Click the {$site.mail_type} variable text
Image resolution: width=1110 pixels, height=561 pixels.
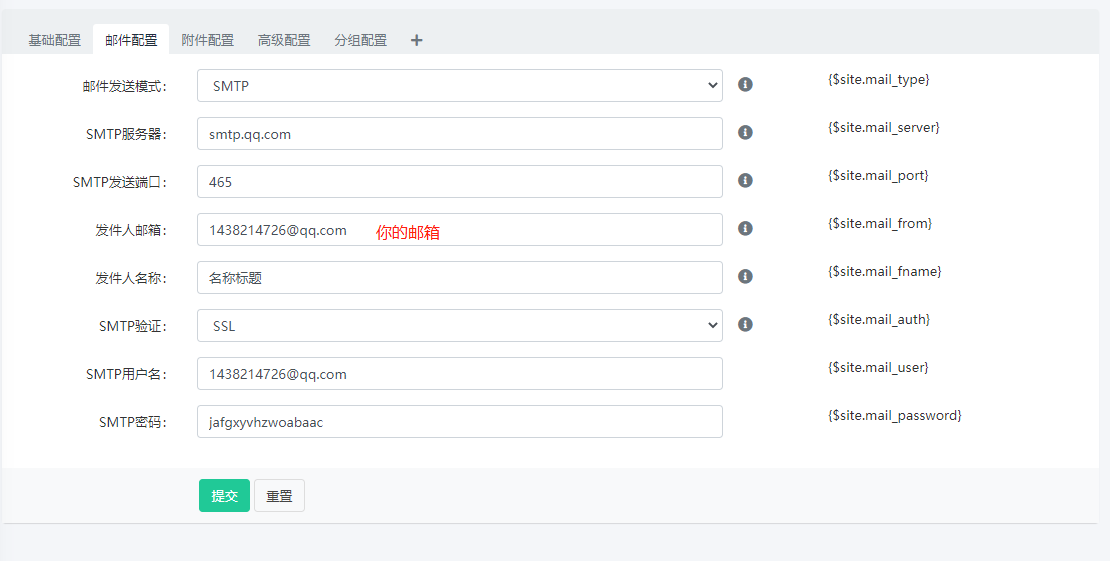pyautogui.click(x=879, y=79)
